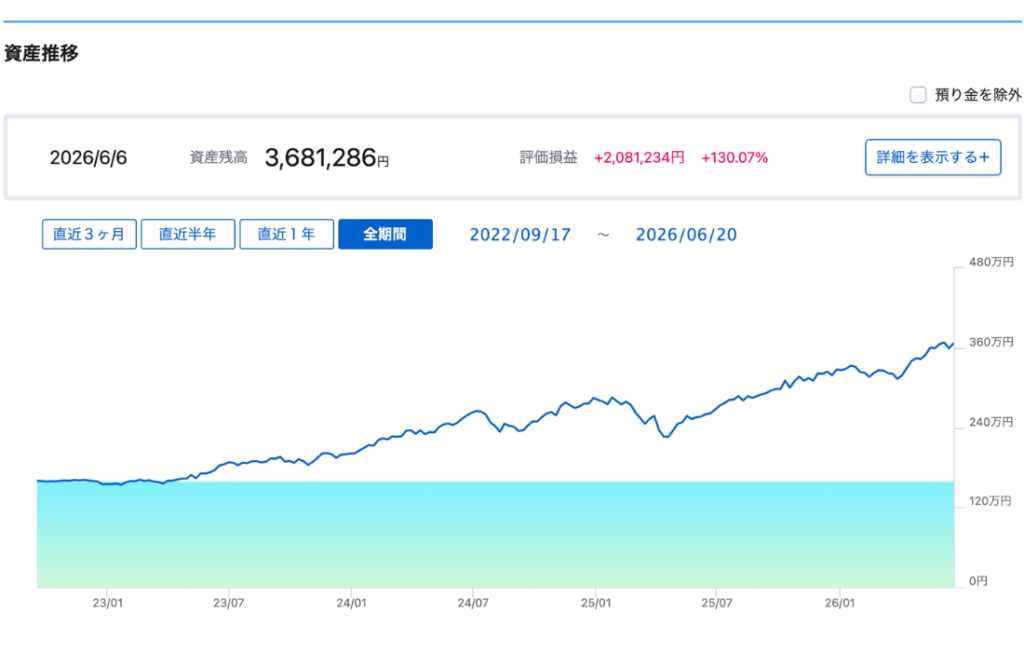Click the 23/07 x-axis label
Image resolution: width=1024 pixels, height=652 pixels.
(229, 603)
